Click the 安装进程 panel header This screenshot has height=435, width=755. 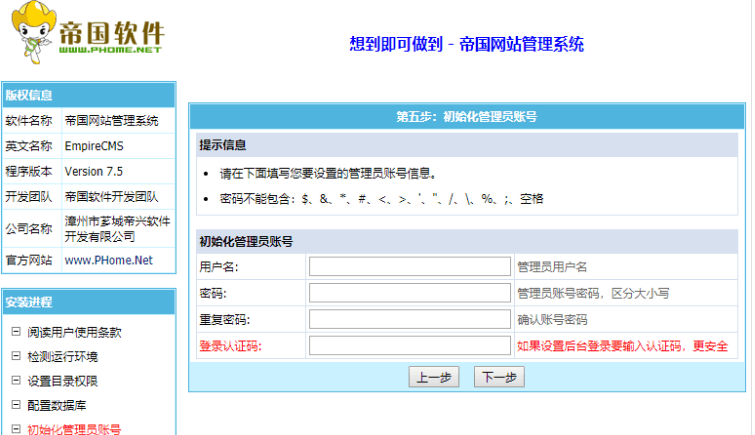(x=89, y=302)
